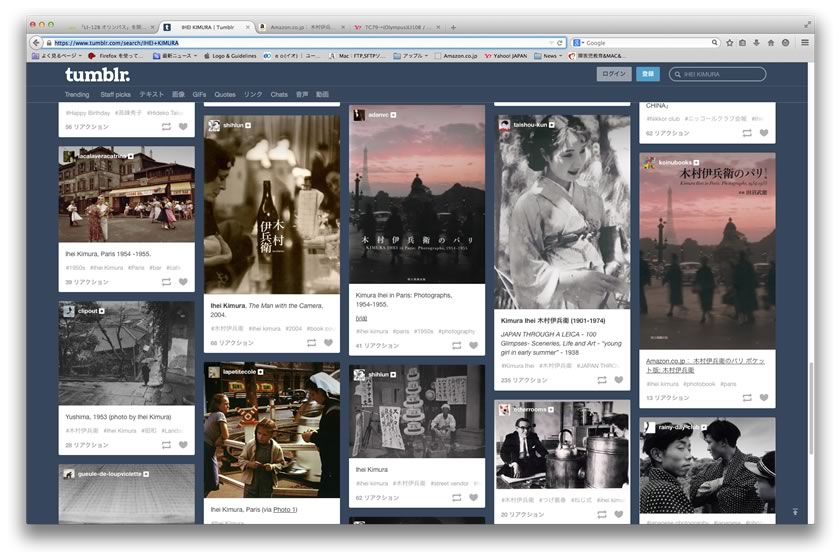Click the magnifier in the Google search box
840x560 pixels.
pyautogui.click(x=715, y=42)
